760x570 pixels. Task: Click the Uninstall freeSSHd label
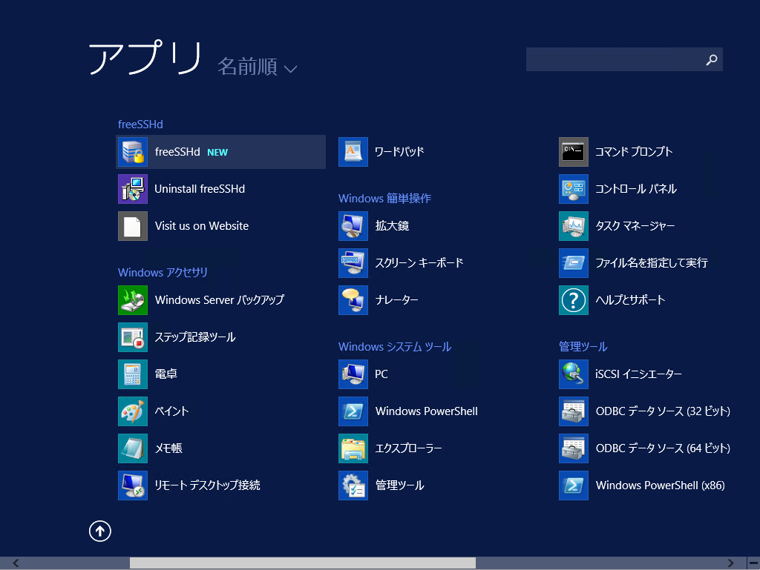(x=200, y=189)
